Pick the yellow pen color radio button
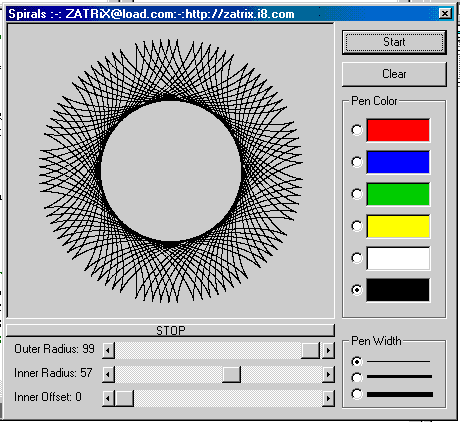 click(357, 226)
